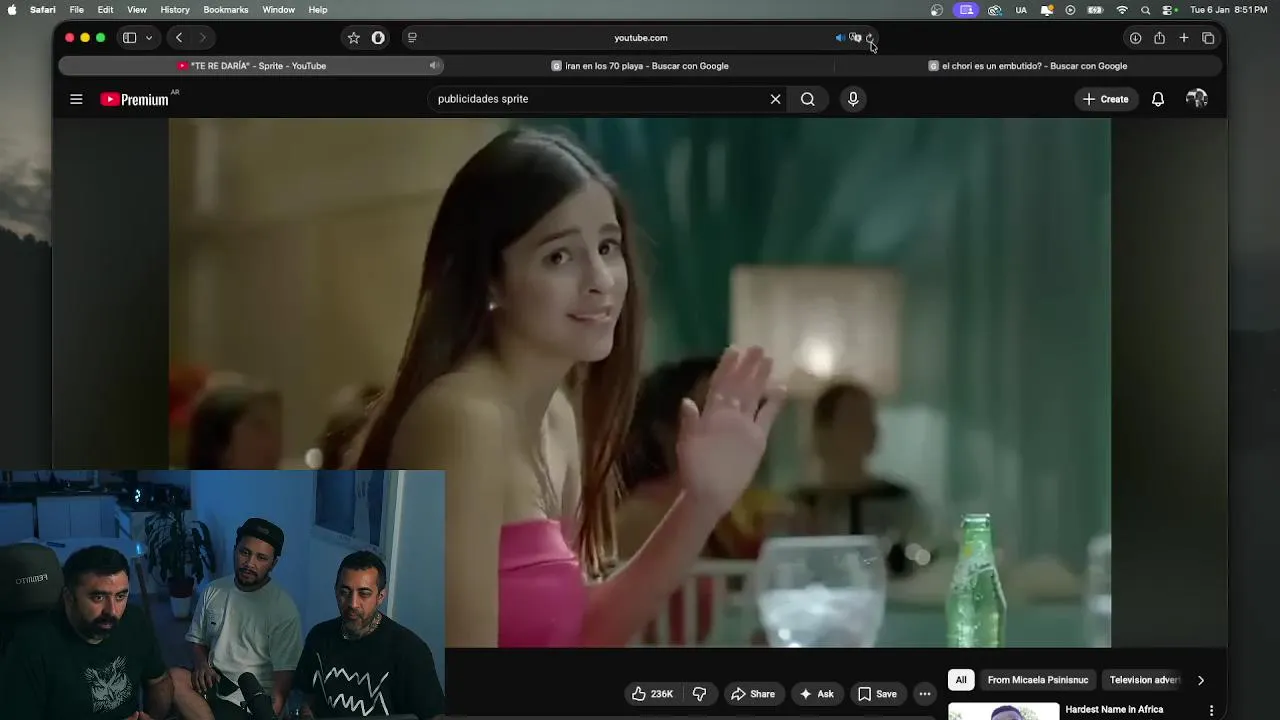Go forward in Safari history
Viewport: 1280px width, 720px height.
tap(202, 38)
